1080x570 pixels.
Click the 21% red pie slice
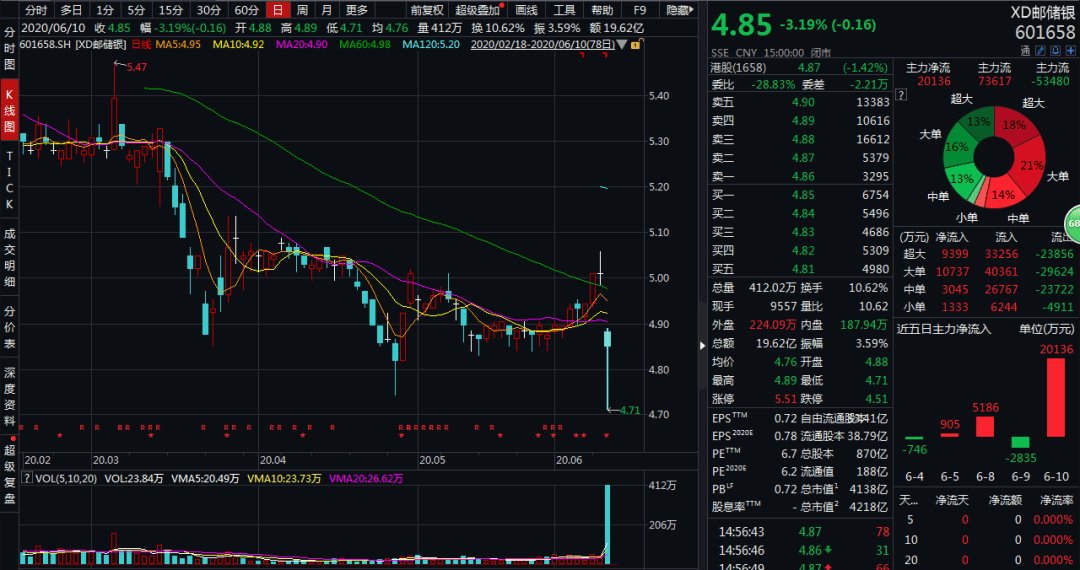(1030, 165)
